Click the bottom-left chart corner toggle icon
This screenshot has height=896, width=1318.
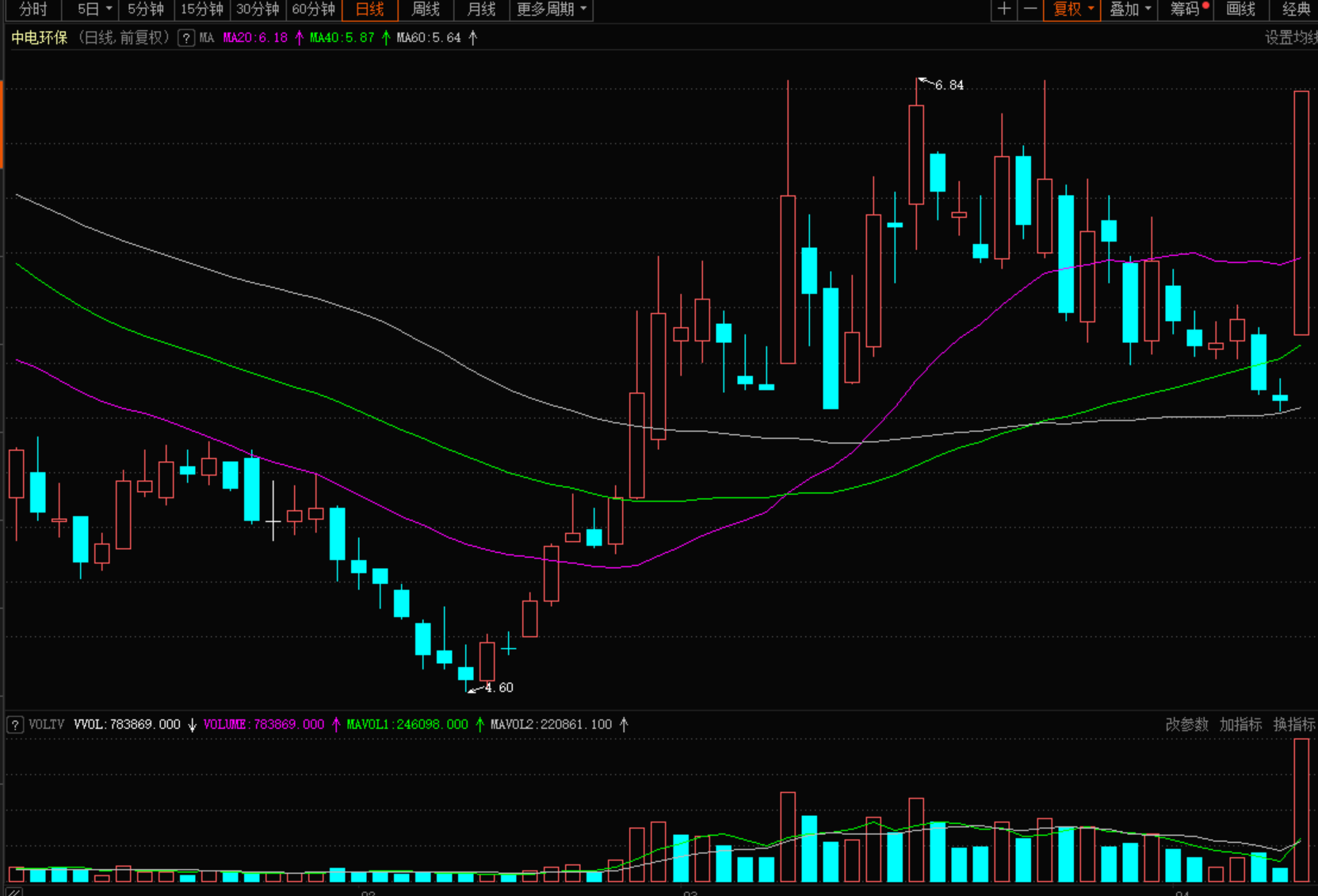coord(13,891)
